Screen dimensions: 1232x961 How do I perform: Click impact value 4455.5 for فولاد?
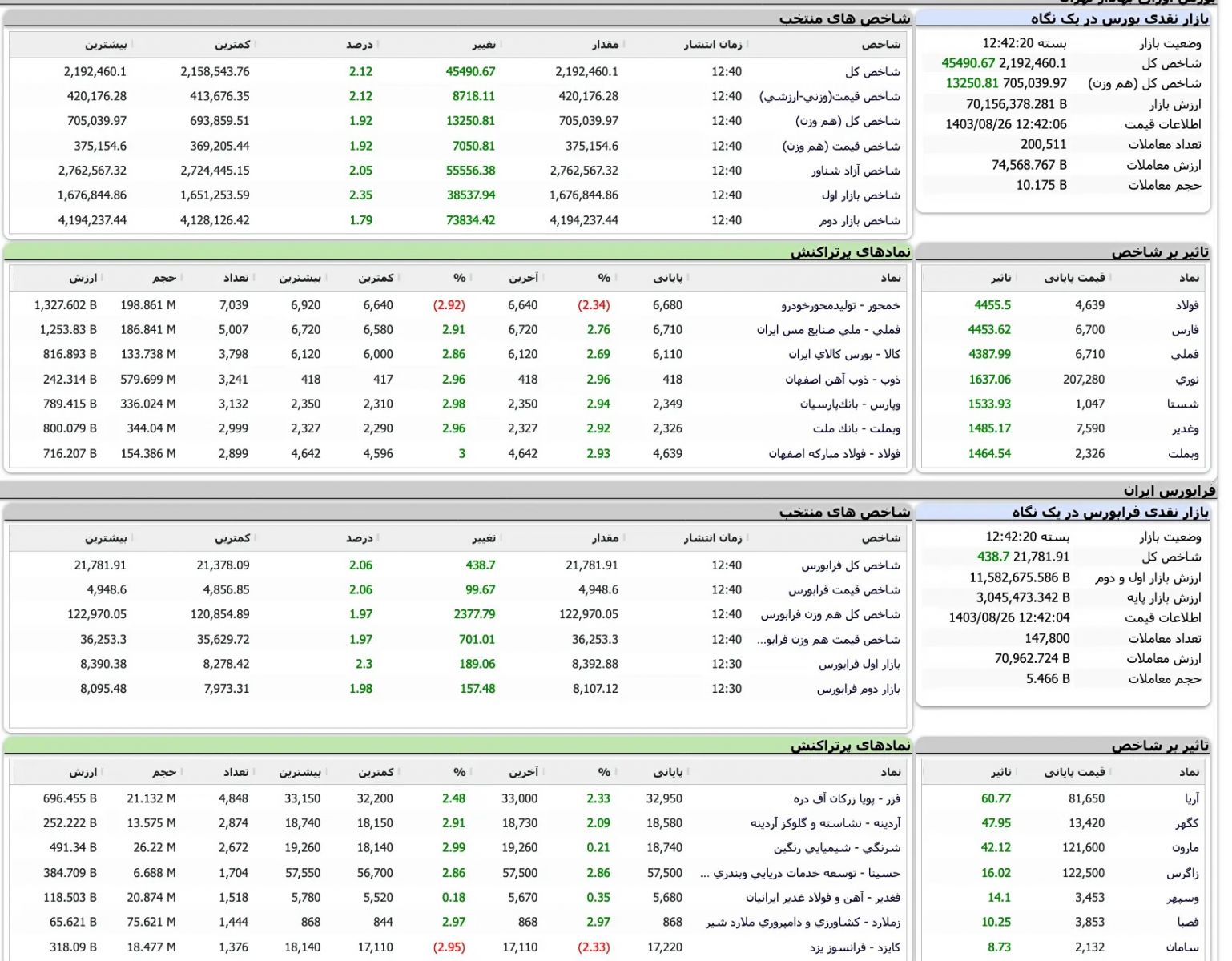[992, 305]
